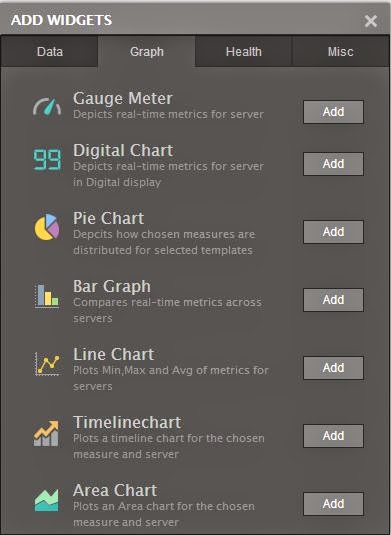Add the Bar Graph widget
391x535 pixels.
(x=333, y=300)
